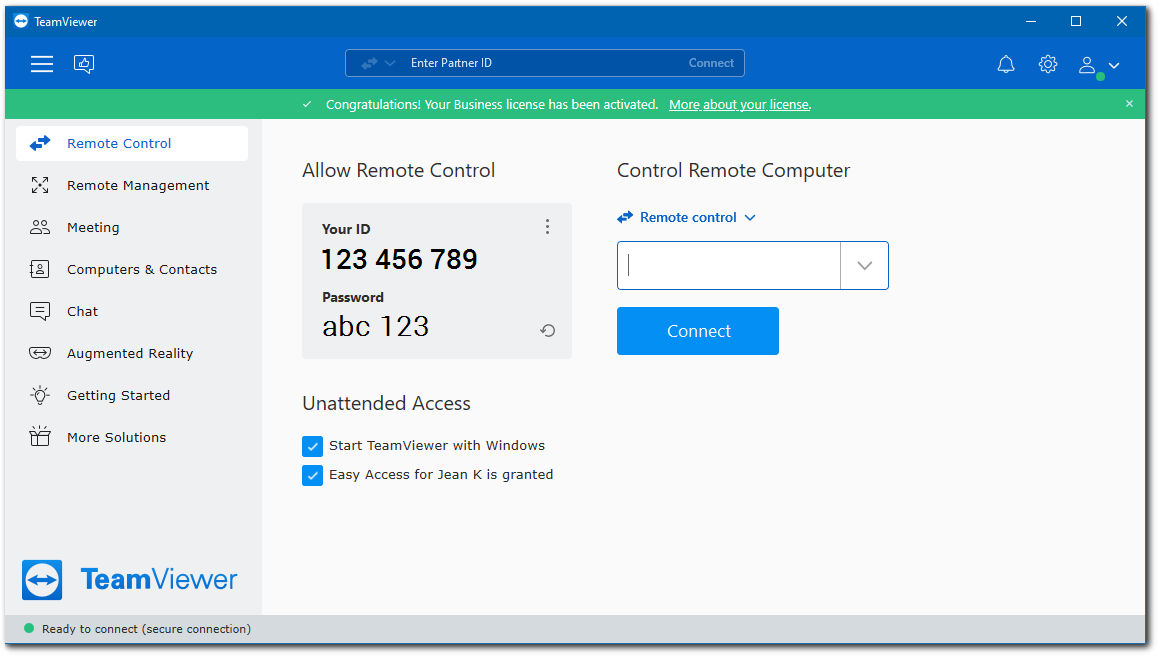Click Allow Remote Control heading
The height and width of the screenshot is (662, 1164).
[x=399, y=171]
